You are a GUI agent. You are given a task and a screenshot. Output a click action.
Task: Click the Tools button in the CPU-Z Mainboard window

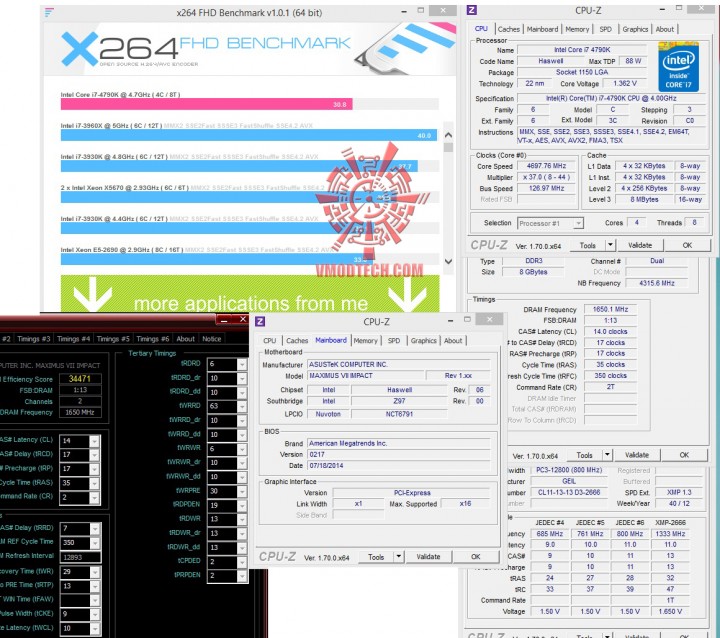tap(376, 557)
